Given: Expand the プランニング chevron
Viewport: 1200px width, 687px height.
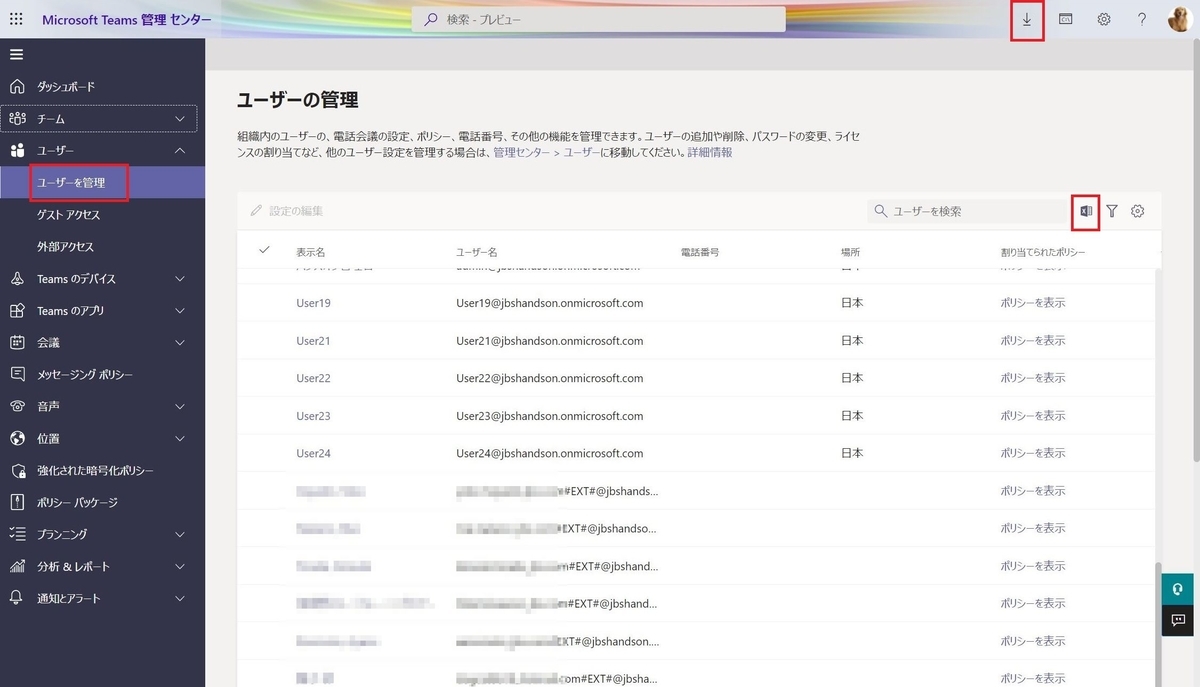Looking at the screenshot, I should pyautogui.click(x=180, y=535).
